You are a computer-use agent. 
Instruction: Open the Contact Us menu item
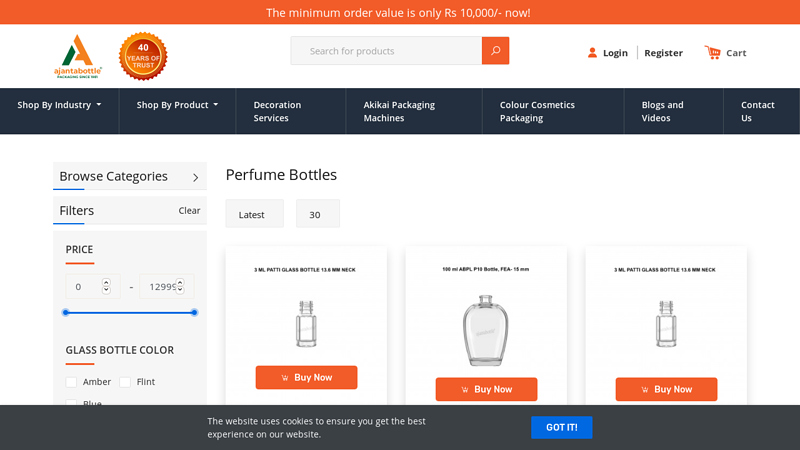coord(758,111)
